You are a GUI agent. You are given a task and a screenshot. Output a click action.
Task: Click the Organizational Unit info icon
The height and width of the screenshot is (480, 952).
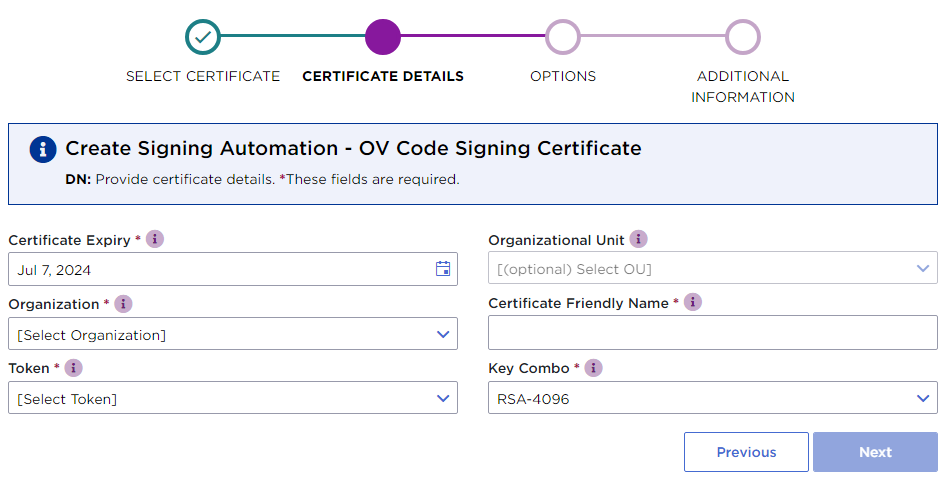pos(638,240)
